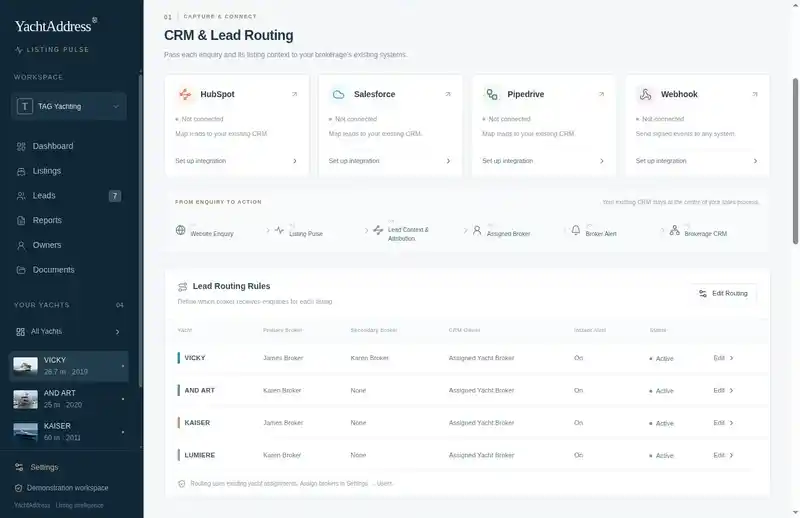This screenshot has height=518, width=800.
Task: Click the Demonstration workspace shield icon
Action: click(x=18, y=488)
